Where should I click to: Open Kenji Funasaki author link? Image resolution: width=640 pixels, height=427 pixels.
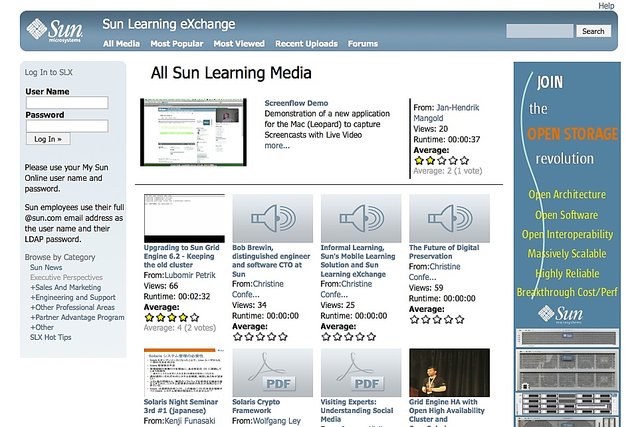[190, 421]
